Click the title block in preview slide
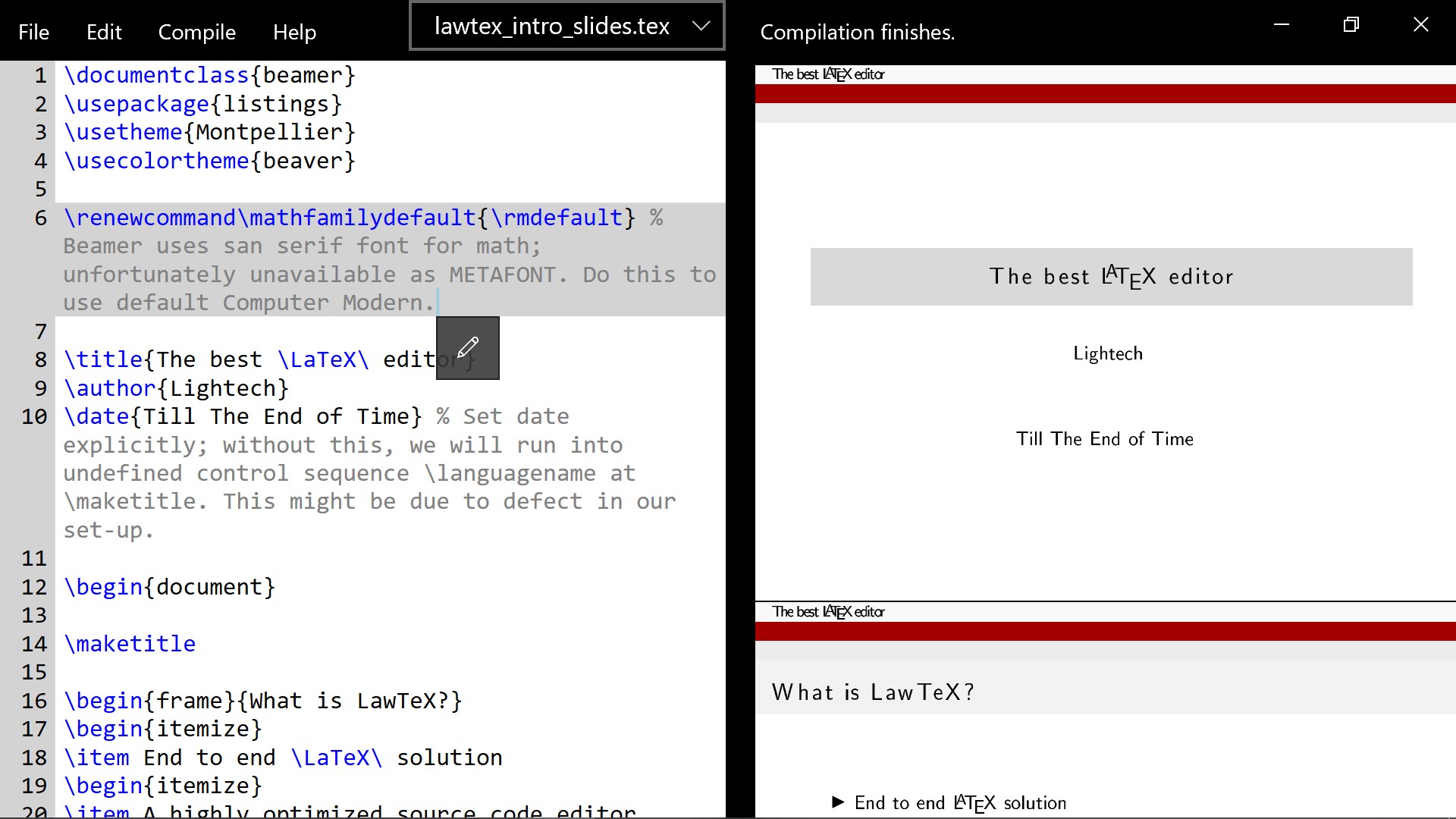This screenshot has width=1456, height=819. coord(1111,277)
